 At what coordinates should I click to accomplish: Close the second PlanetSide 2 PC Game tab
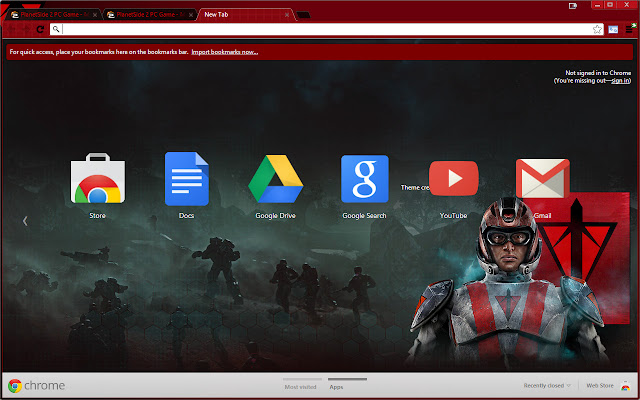(x=191, y=15)
